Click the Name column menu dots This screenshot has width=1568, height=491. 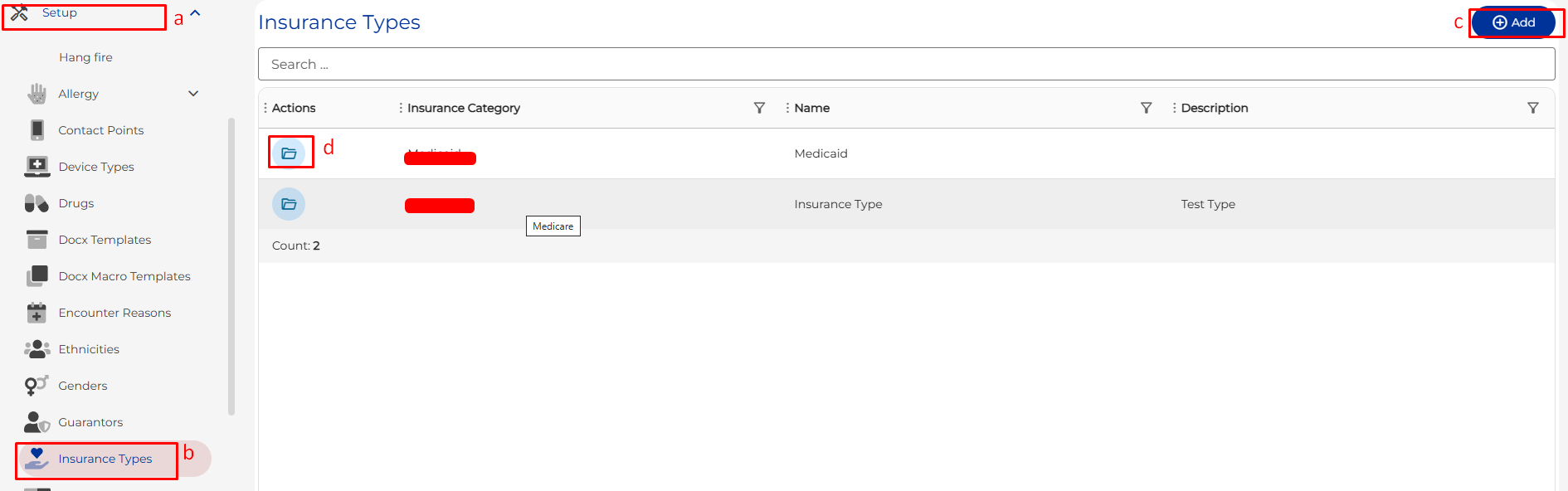pyautogui.click(x=787, y=108)
